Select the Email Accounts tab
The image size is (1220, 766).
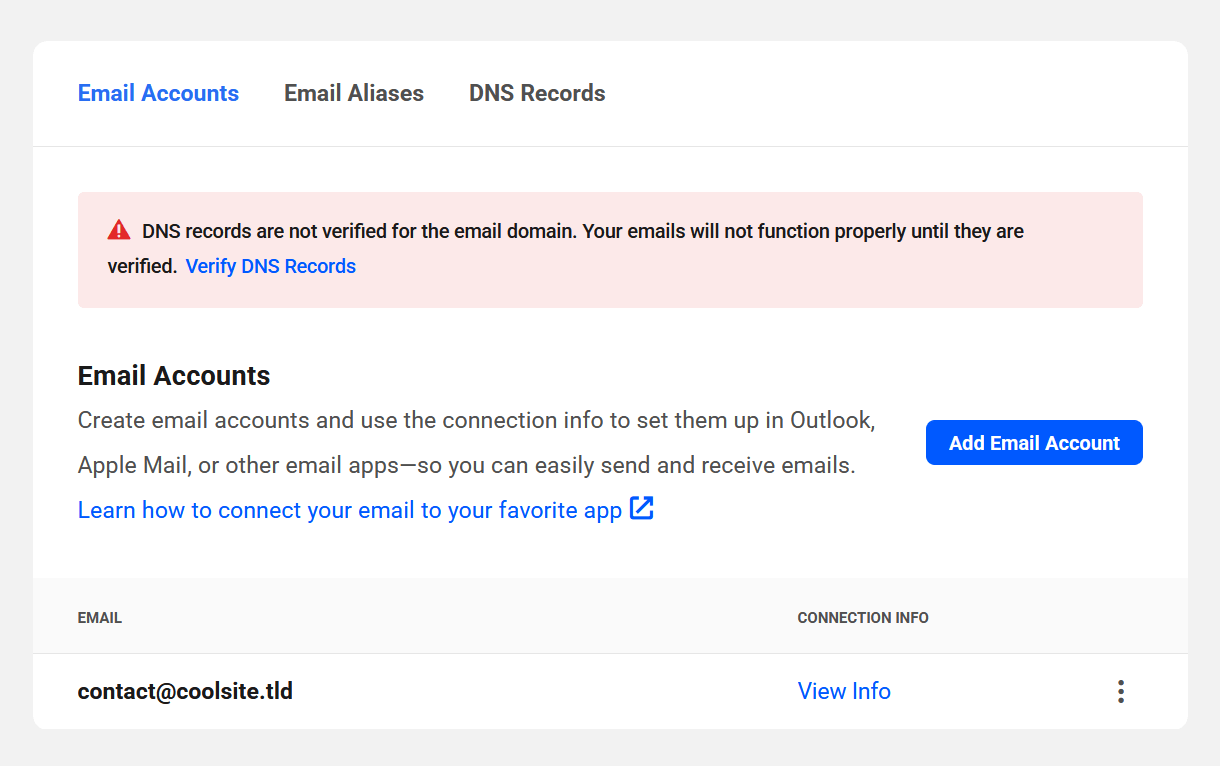point(158,93)
